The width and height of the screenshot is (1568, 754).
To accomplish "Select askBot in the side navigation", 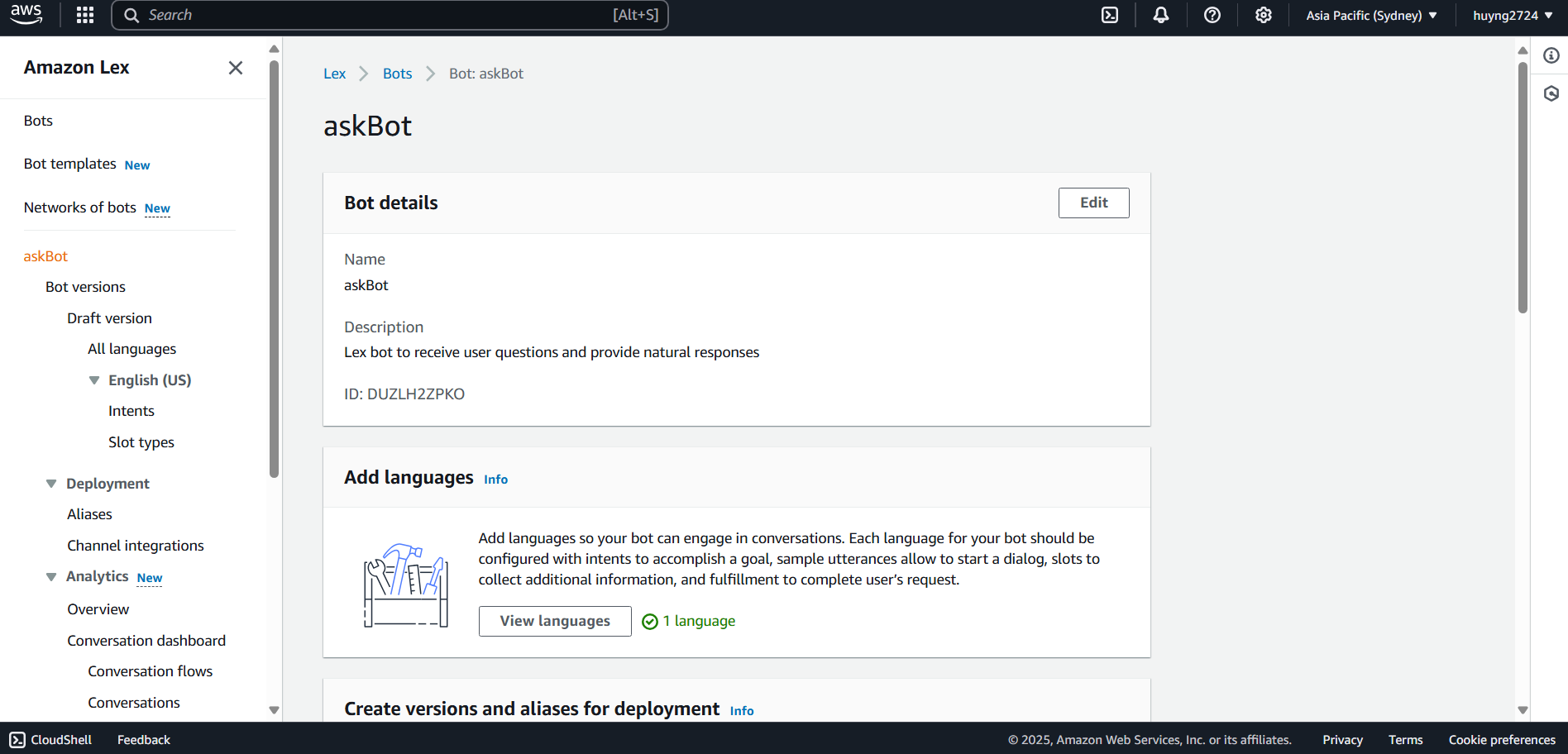I will click(x=45, y=256).
